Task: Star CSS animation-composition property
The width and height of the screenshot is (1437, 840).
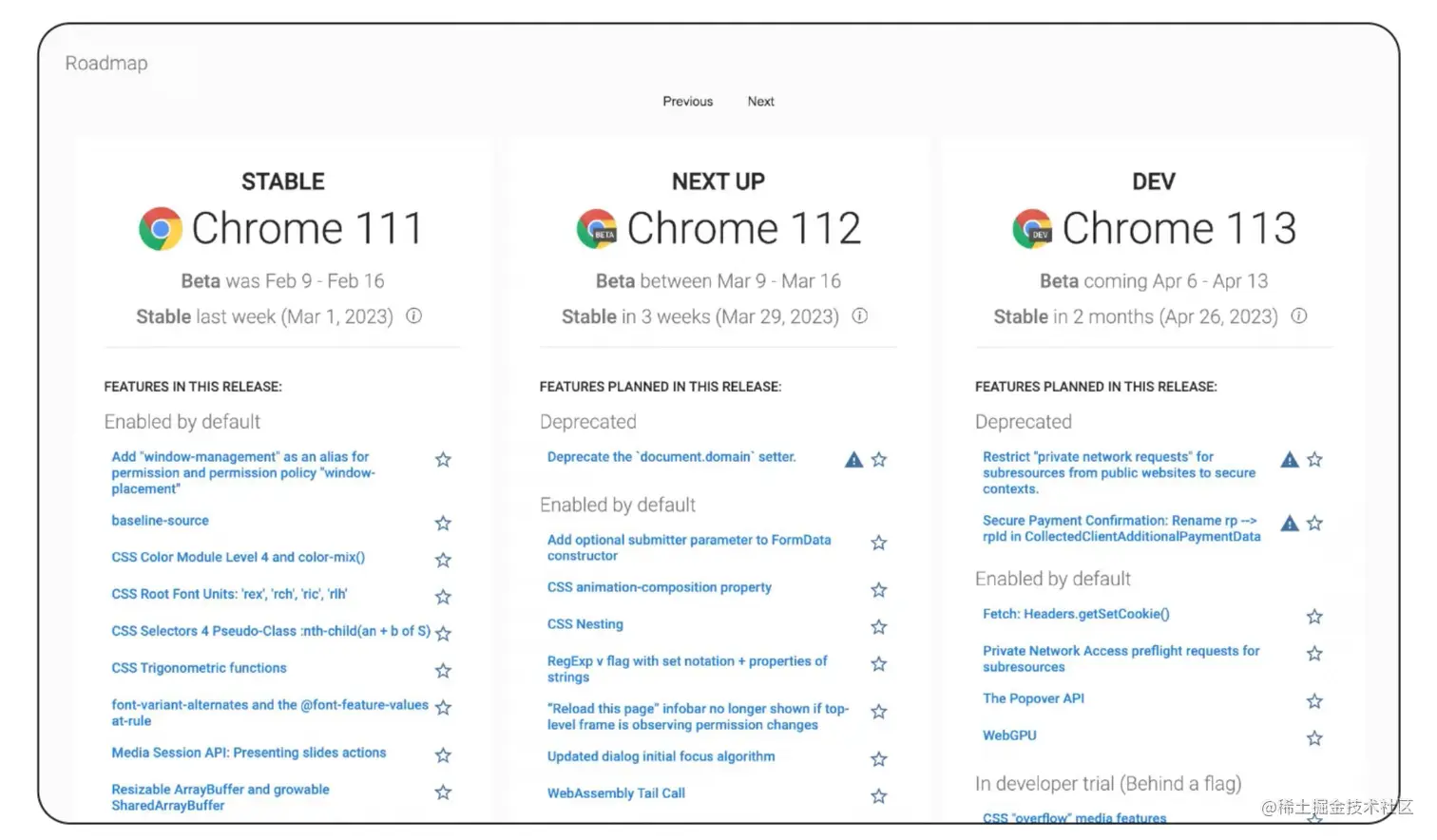Action: (879, 590)
